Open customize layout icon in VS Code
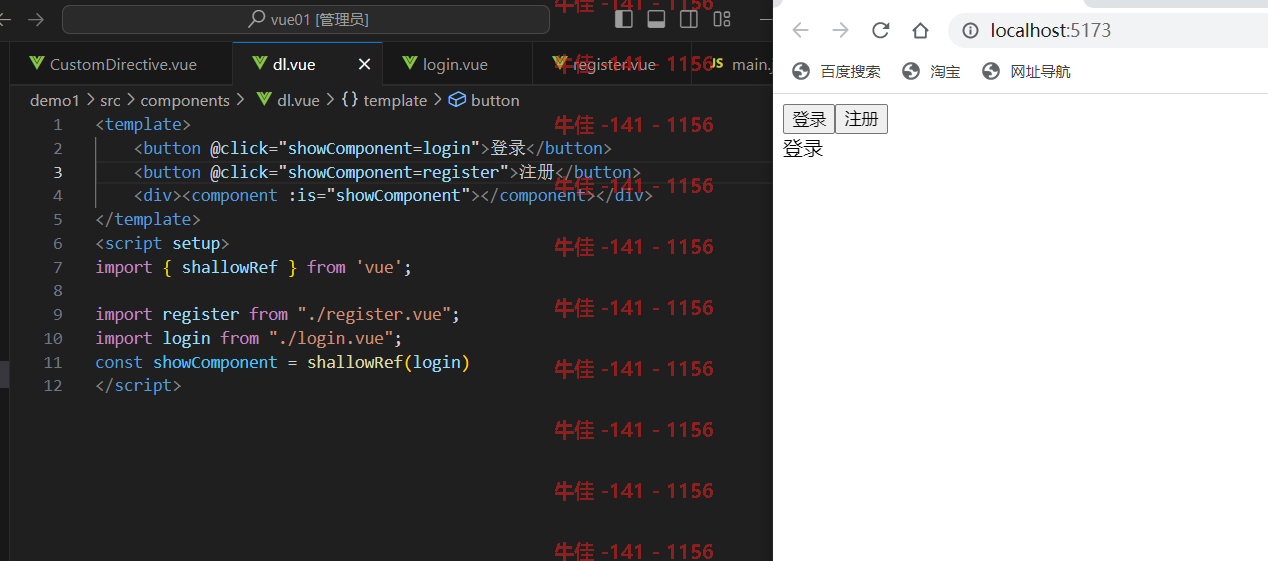This screenshot has width=1268, height=561. (x=722, y=19)
